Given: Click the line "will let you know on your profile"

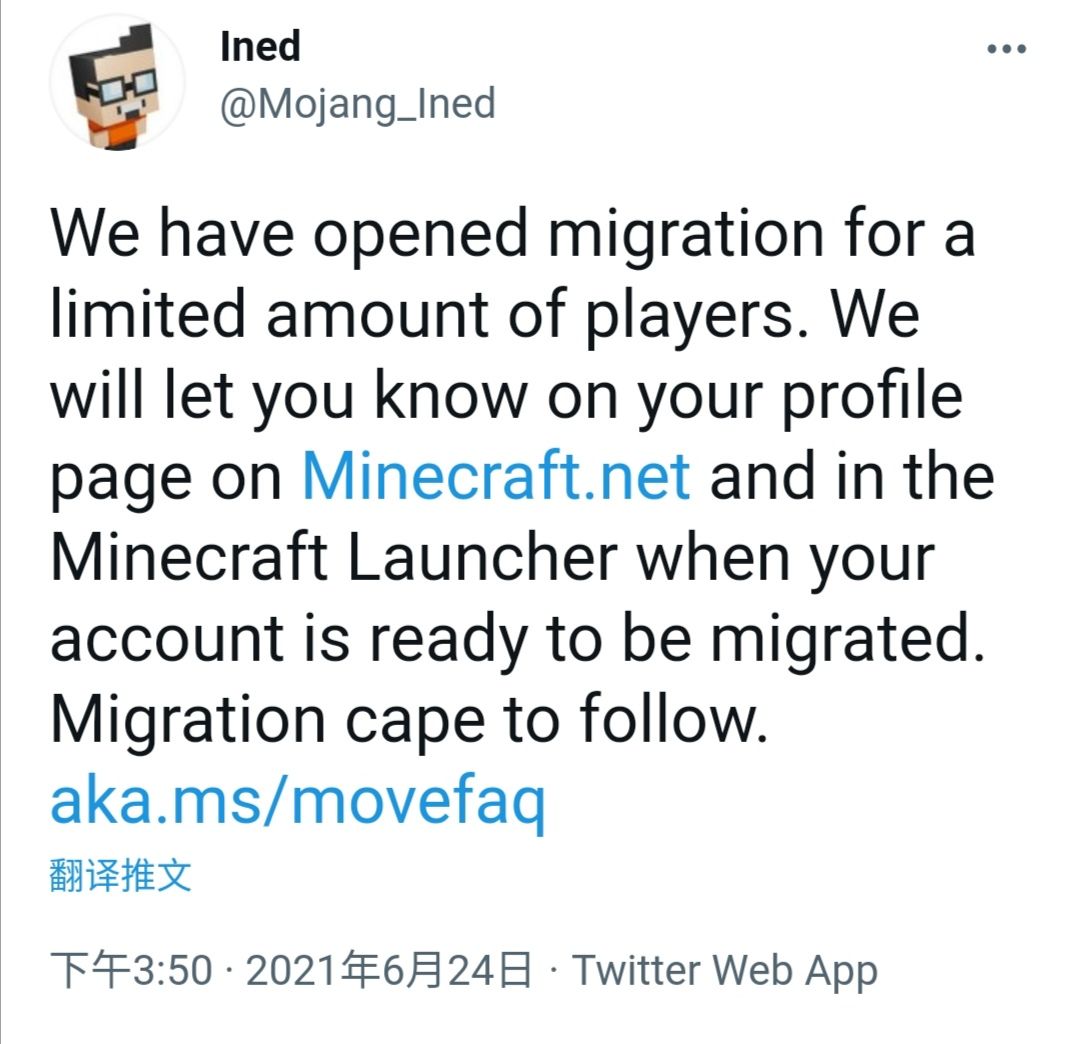Looking at the screenshot, I should (505, 395).
